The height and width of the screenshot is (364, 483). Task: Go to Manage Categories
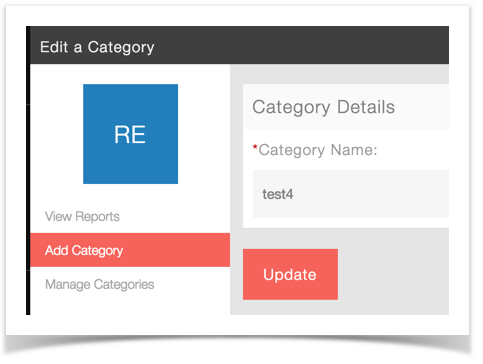pyautogui.click(x=100, y=284)
